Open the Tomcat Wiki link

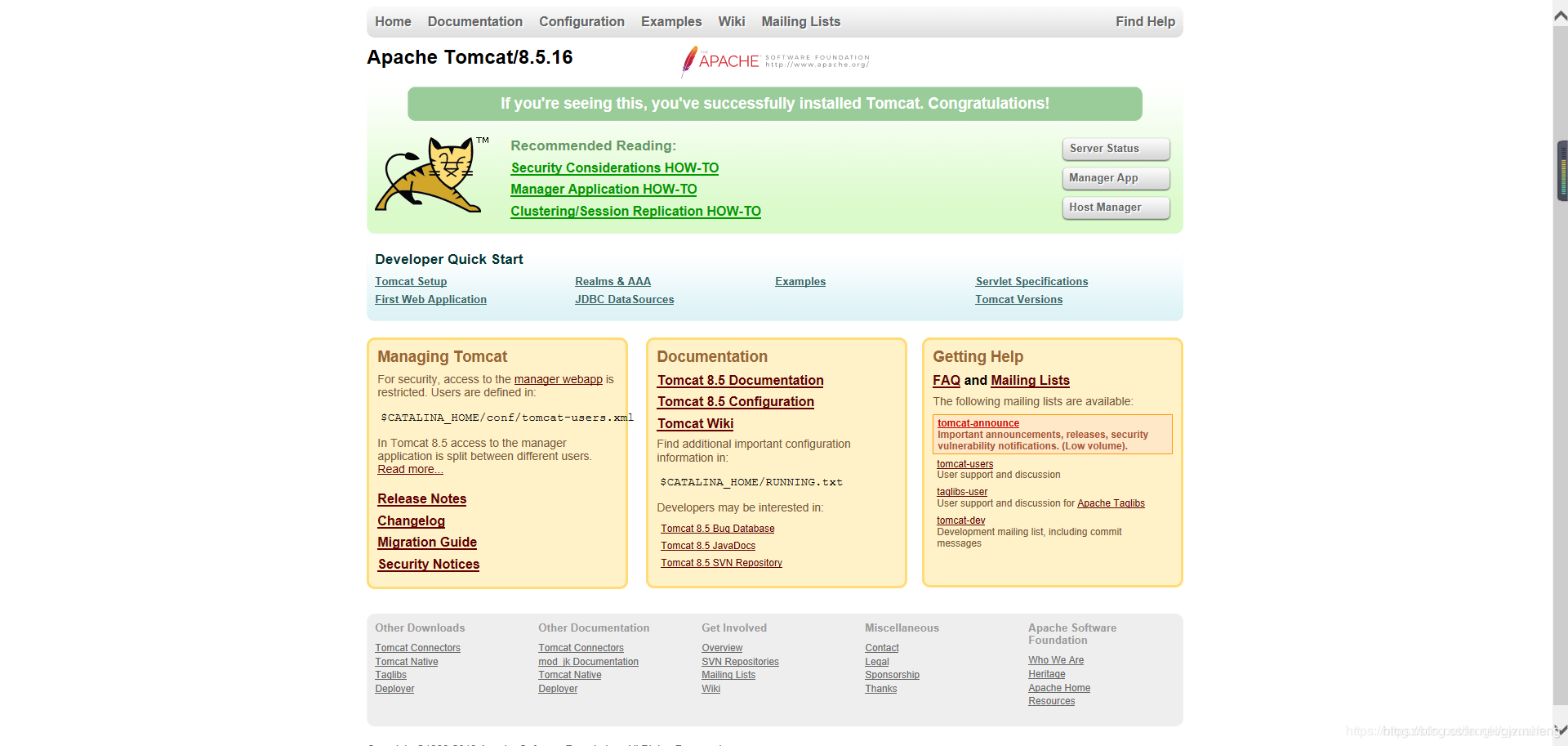695,424
